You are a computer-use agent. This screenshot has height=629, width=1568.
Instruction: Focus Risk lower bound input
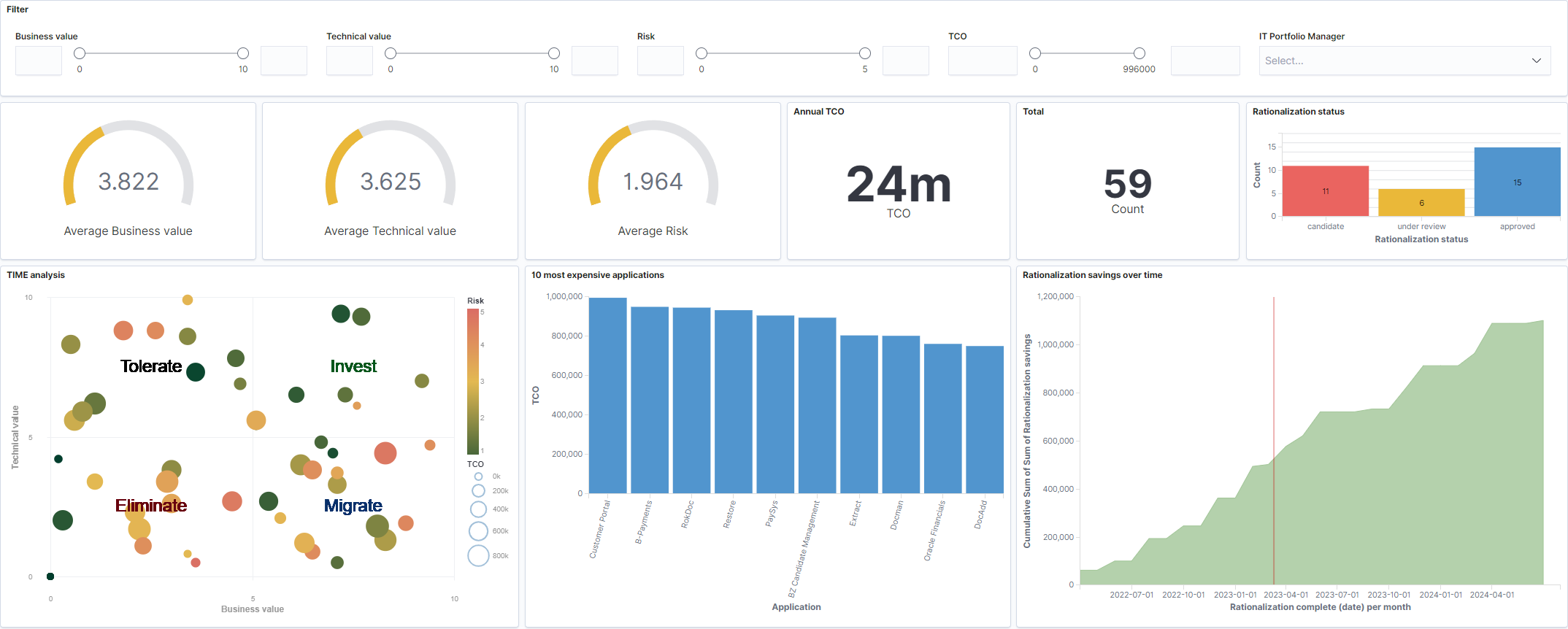coord(661,61)
